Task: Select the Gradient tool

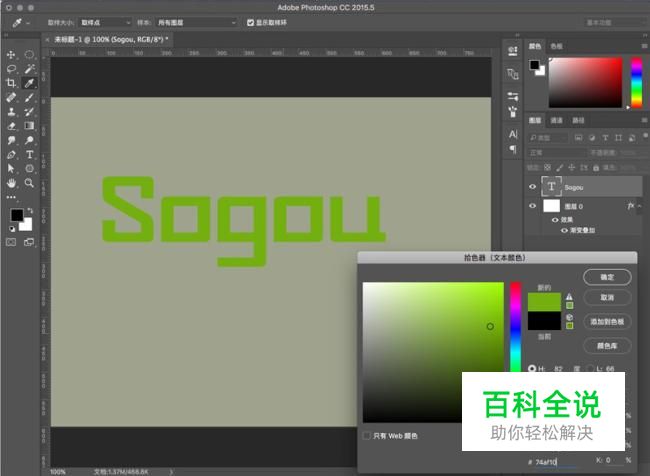Action: pos(29,126)
